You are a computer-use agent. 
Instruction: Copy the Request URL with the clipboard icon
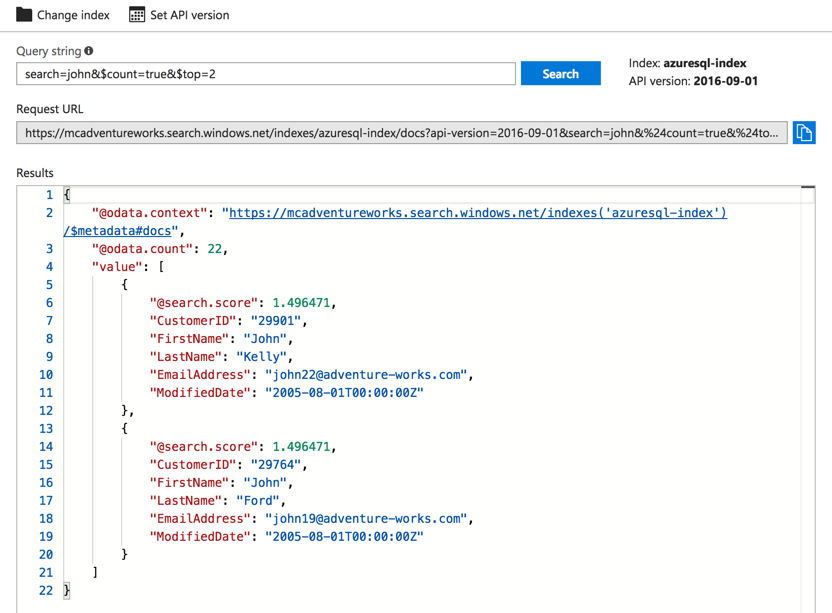click(x=803, y=133)
